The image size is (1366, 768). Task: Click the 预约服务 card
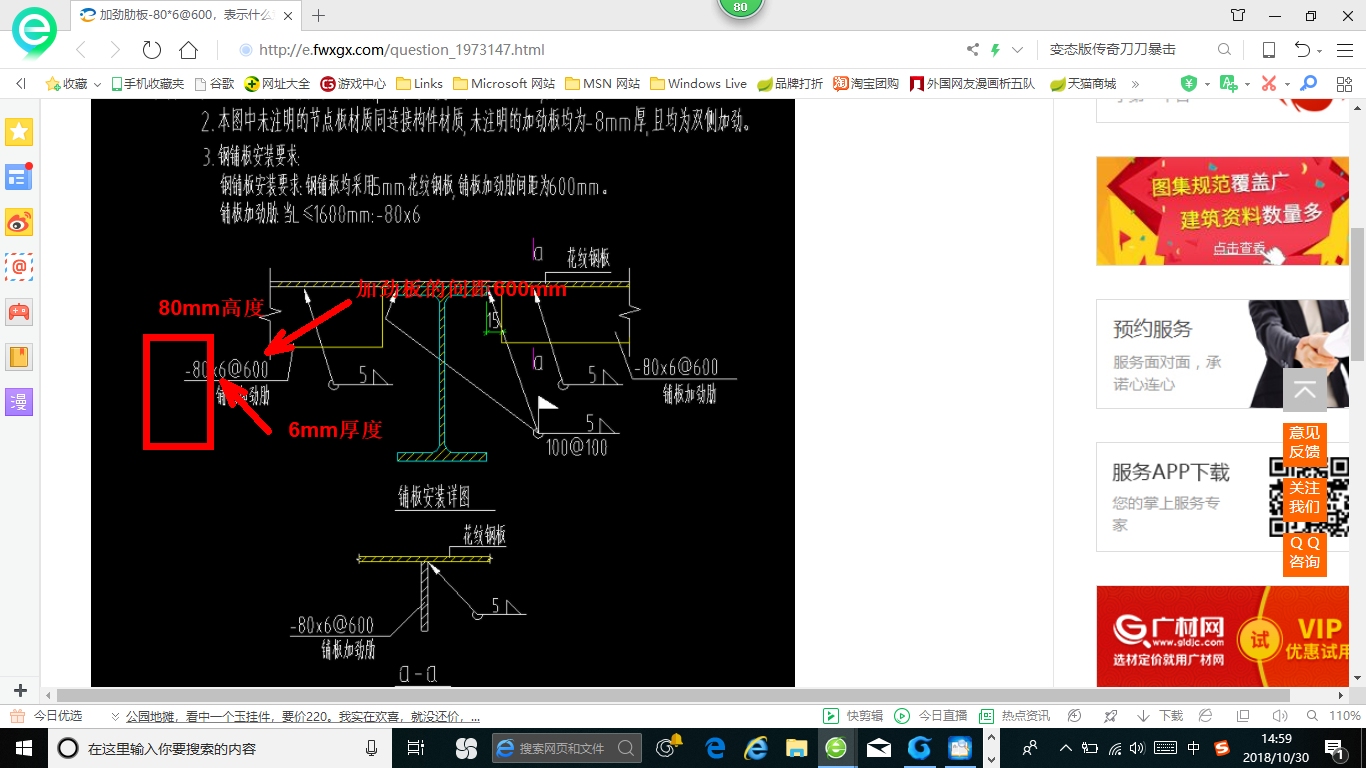[1222, 354]
